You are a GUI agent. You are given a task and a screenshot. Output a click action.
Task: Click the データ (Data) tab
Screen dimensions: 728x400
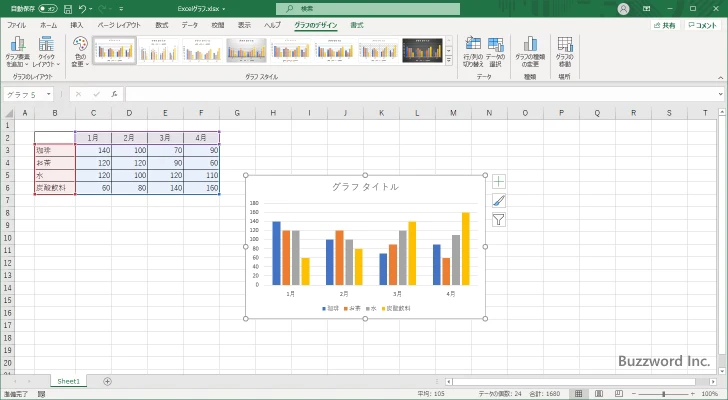coord(189,25)
